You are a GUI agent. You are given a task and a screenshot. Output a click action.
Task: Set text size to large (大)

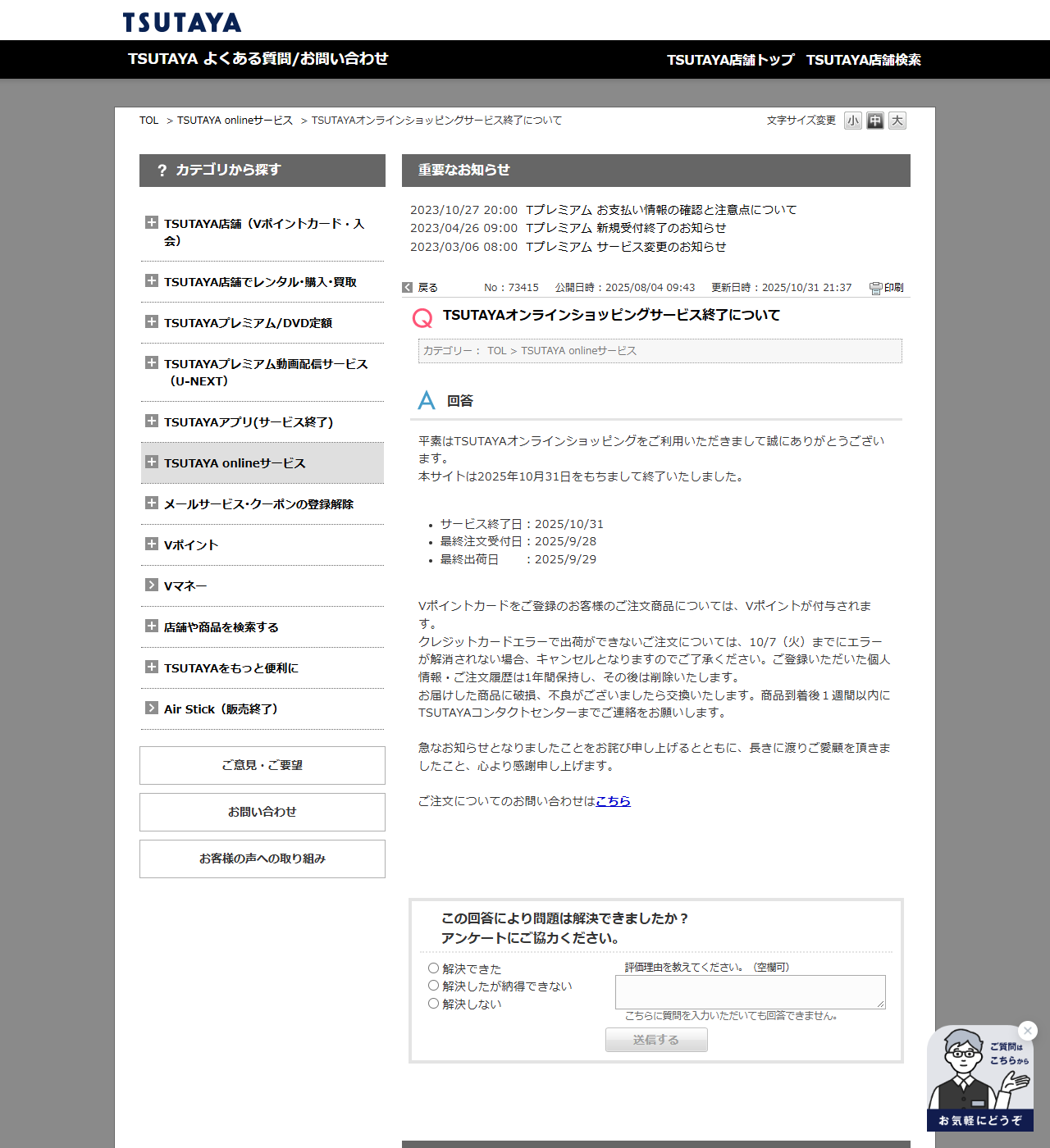coord(897,121)
